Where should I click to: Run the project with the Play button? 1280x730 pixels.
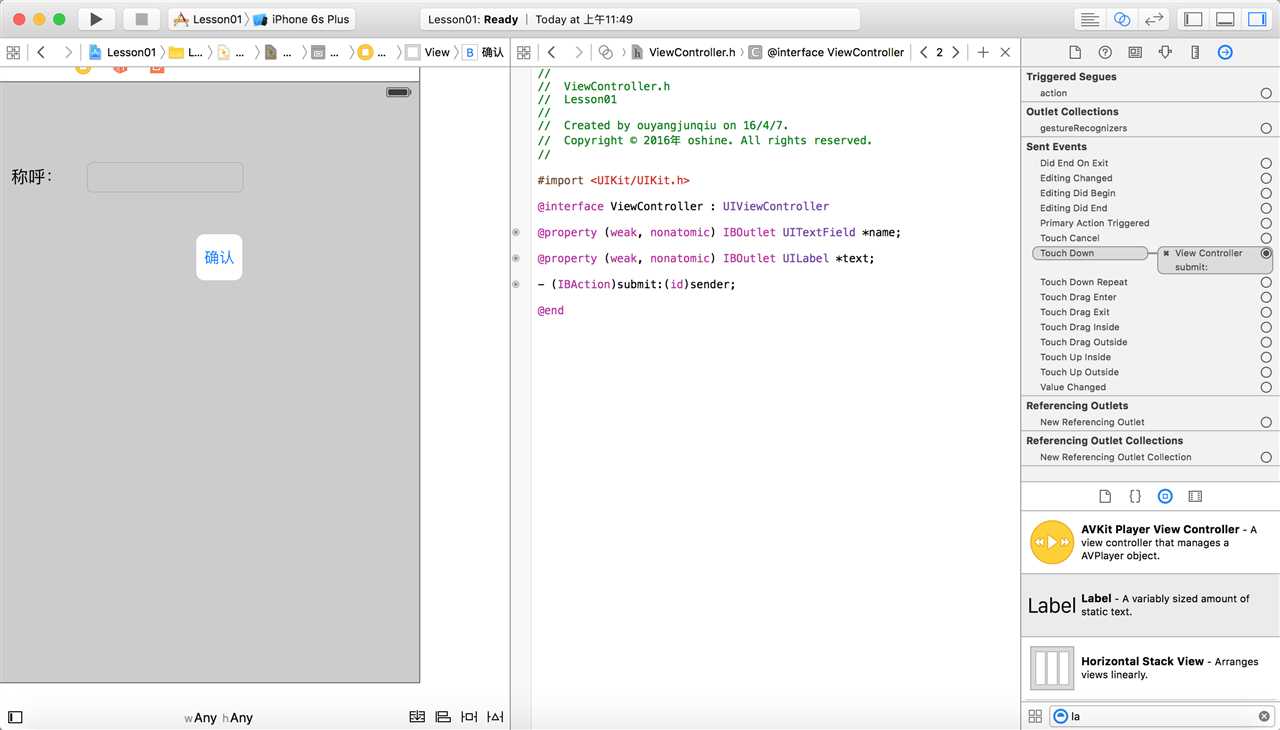(96, 19)
